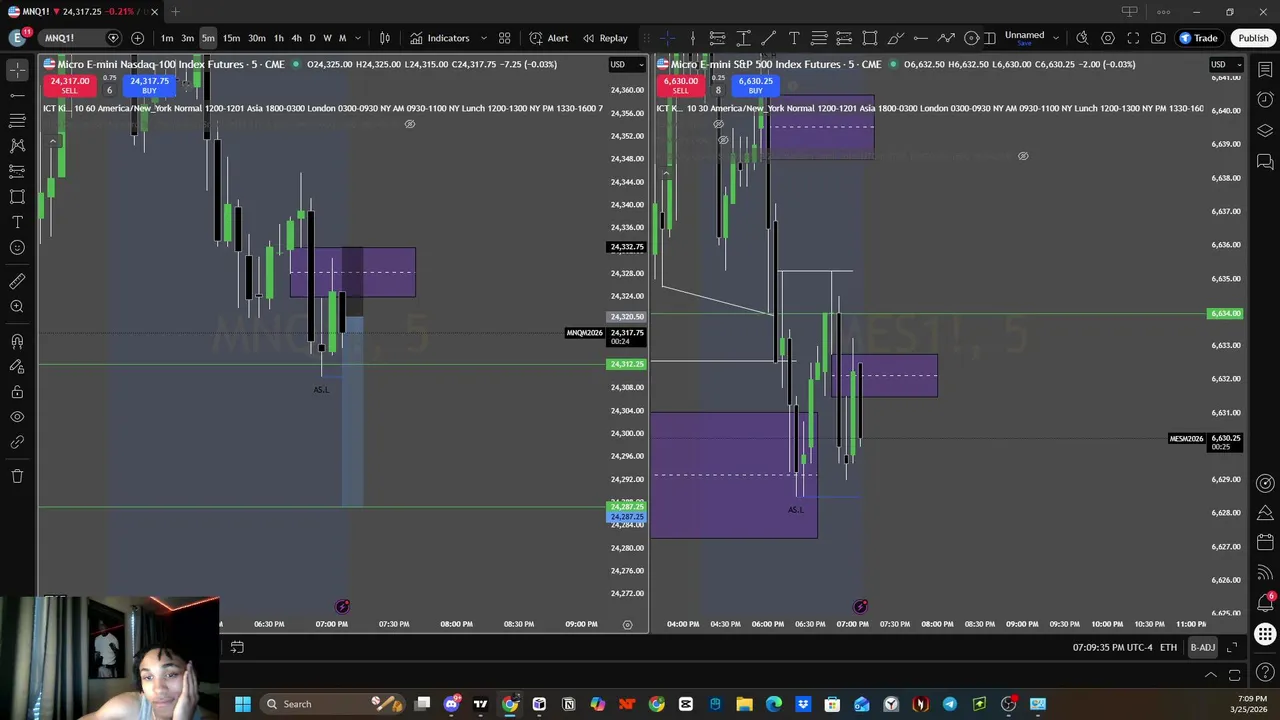Open the Trade panel
Image resolution: width=1280 pixels, height=720 pixels.
point(1198,38)
